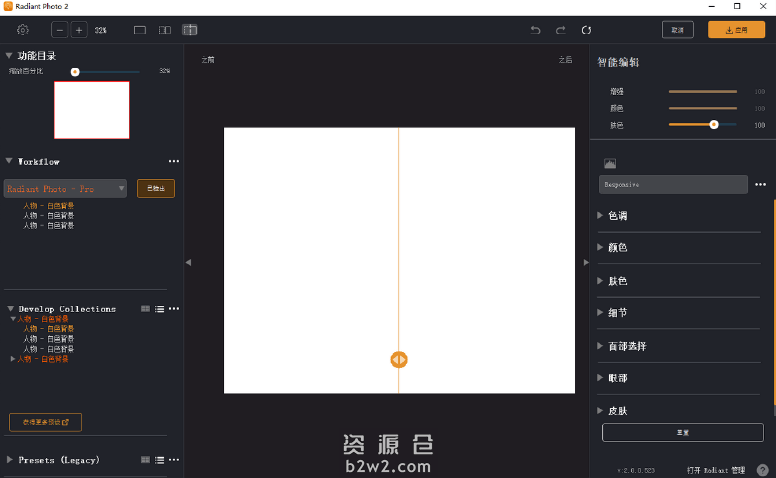Switch to single image view mode
The image size is (776, 478).
click(140, 30)
